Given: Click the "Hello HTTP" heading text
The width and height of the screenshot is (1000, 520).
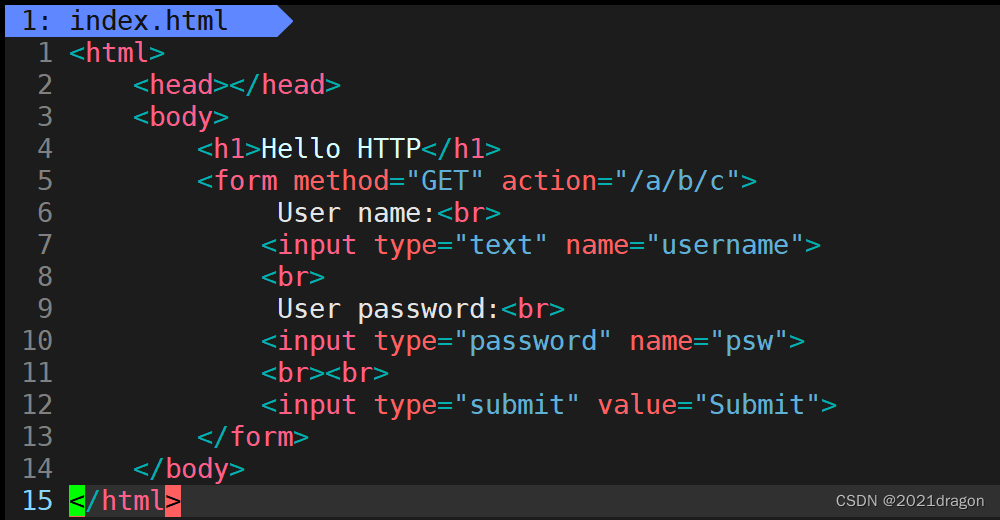Looking at the screenshot, I should pyautogui.click(x=340, y=149).
